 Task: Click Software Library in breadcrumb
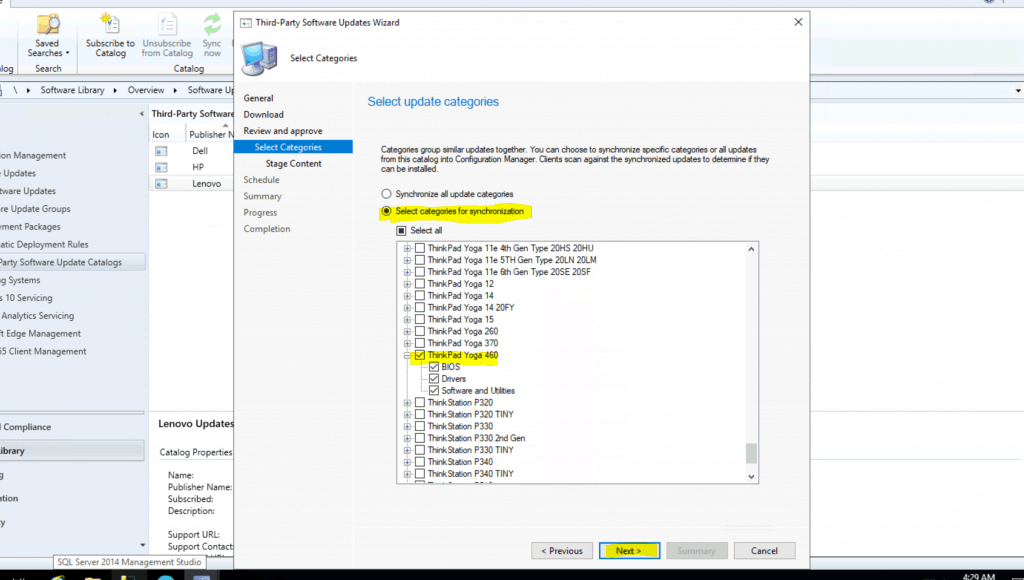pos(72,90)
